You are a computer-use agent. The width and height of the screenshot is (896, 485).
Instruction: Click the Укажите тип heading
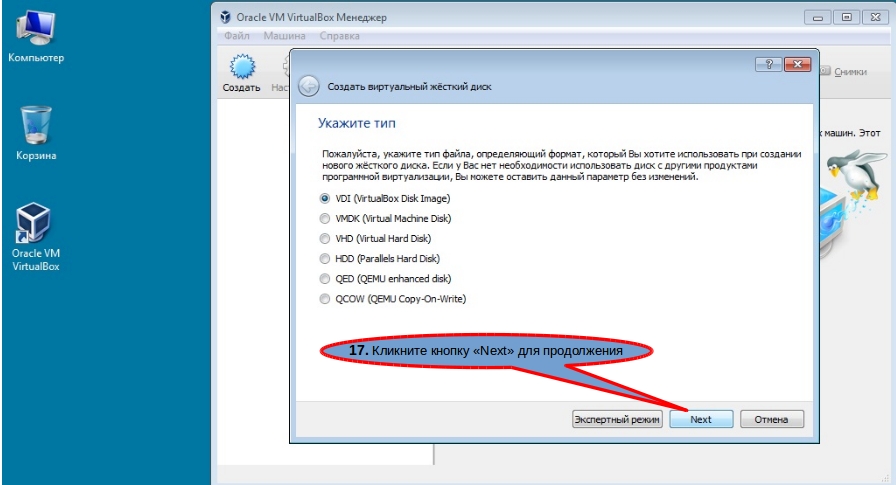click(x=357, y=123)
